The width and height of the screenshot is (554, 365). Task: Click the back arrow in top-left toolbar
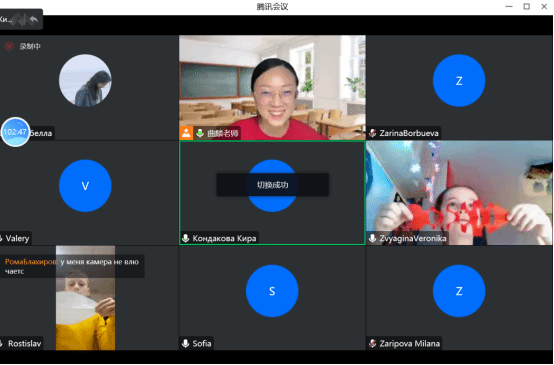[x=34, y=19]
